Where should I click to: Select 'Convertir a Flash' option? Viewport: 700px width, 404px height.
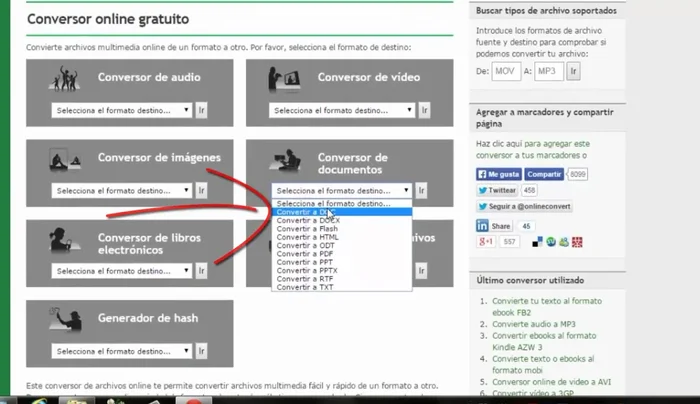click(342, 229)
